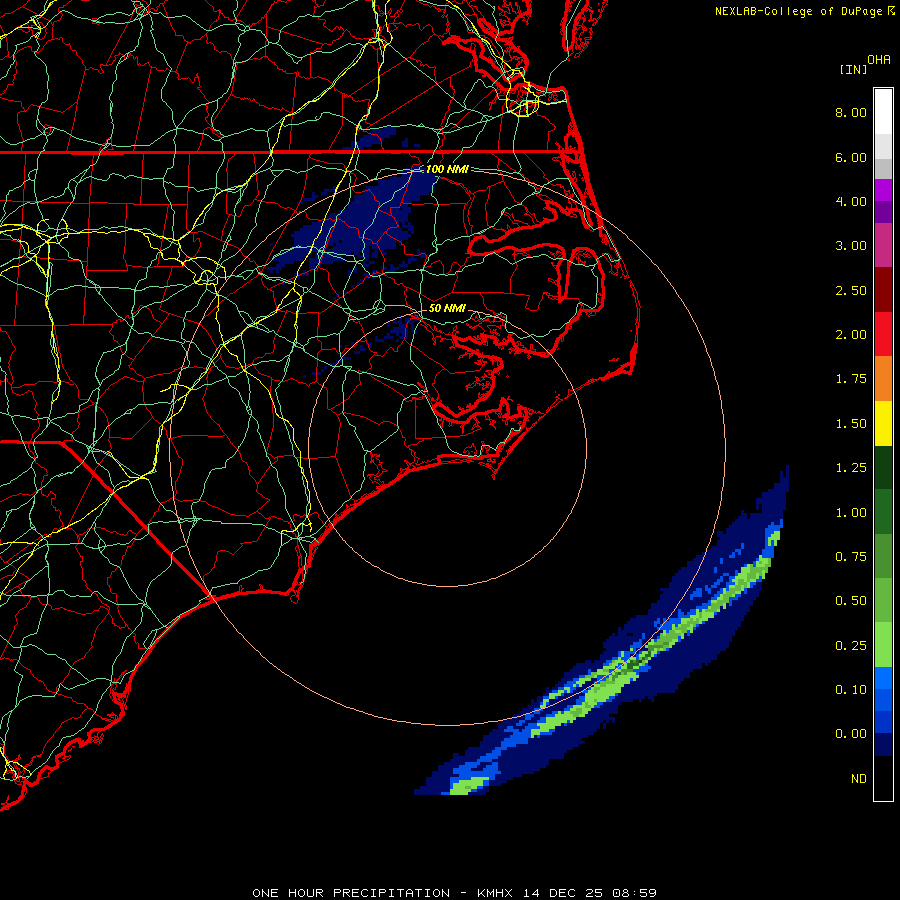Click the 0.50 legend value
This screenshot has width=900, height=900.
tap(851, 601)
